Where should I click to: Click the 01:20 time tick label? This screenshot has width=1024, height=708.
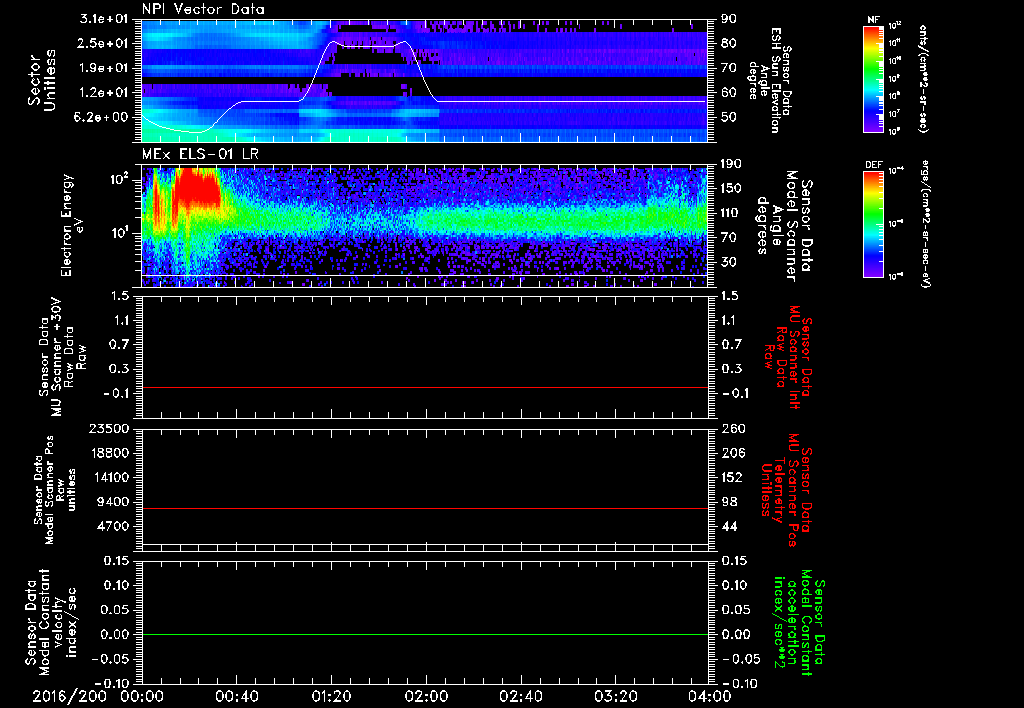click(331, 696)
